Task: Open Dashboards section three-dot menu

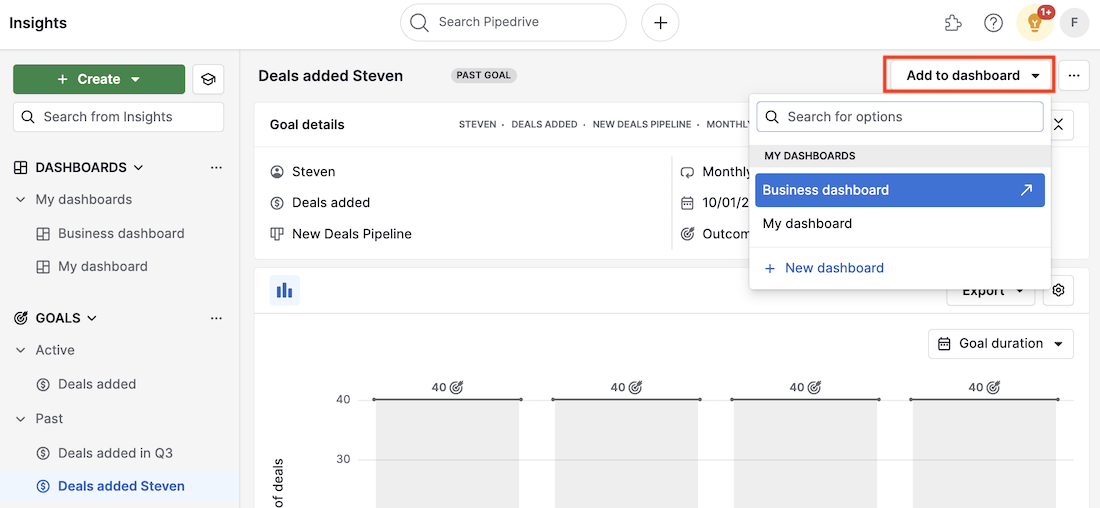Action: click(216, 168)
